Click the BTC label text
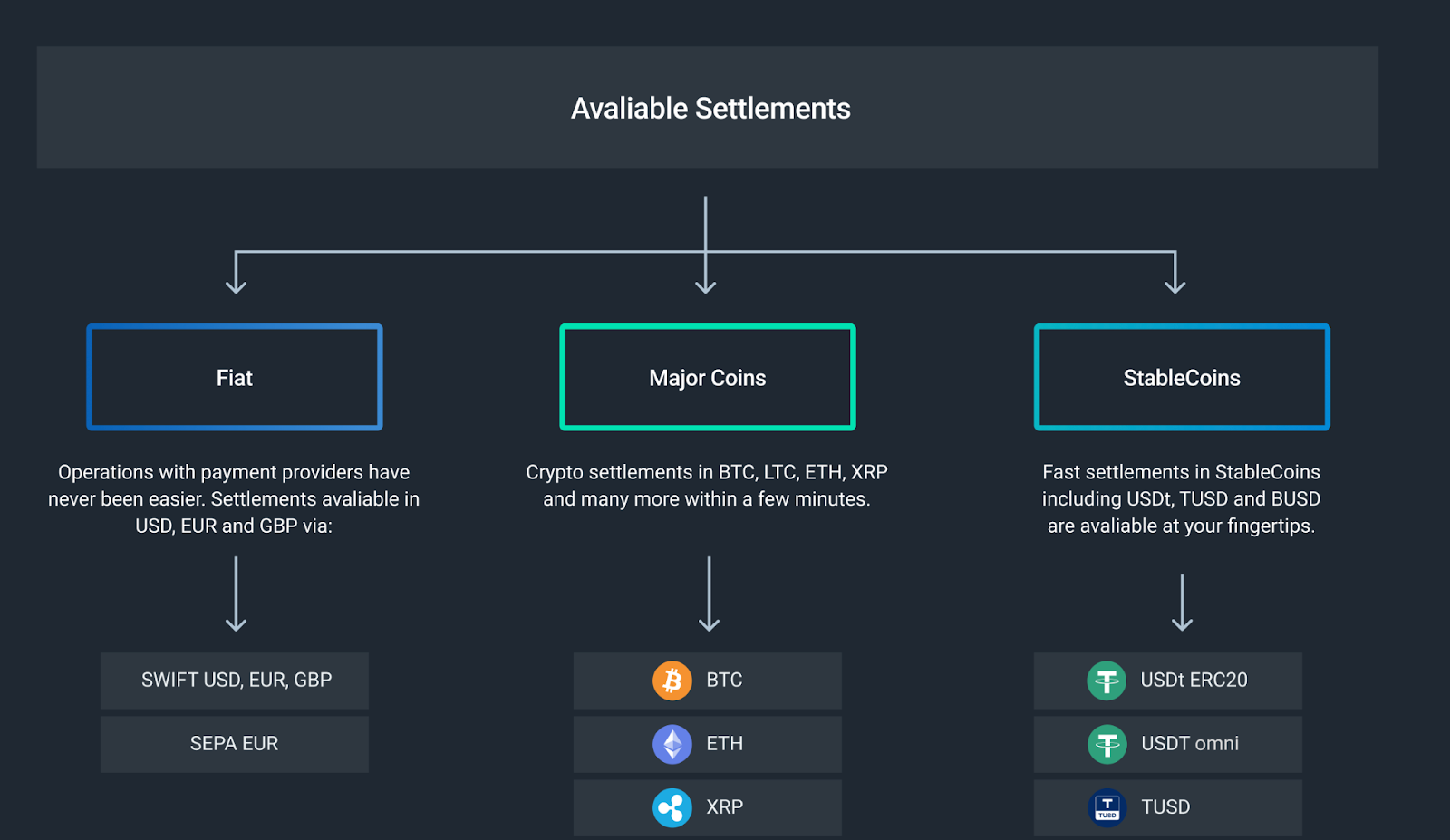 (x=724, y=681)
